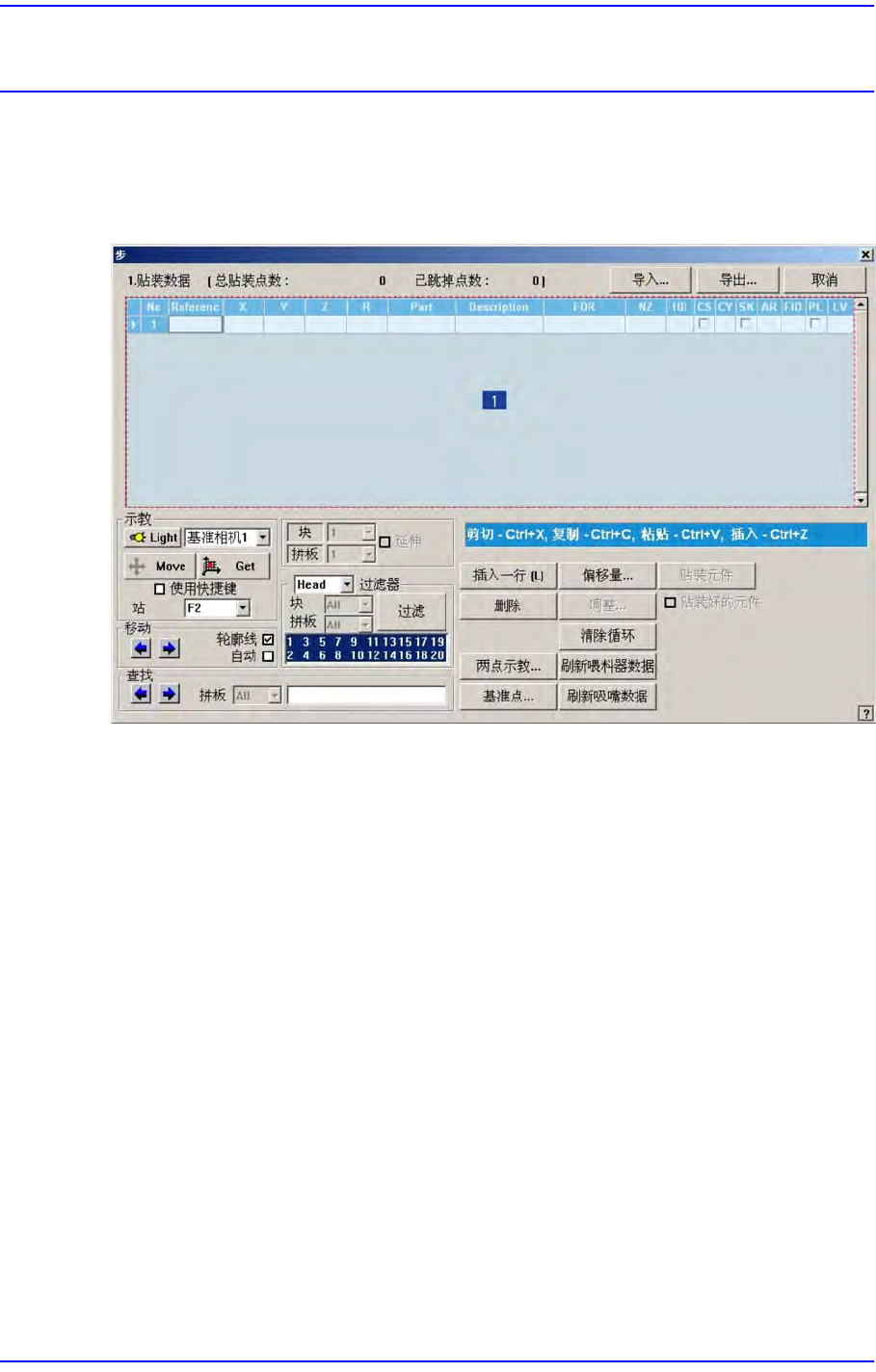Image resolution: width=876 pixels, height=1372 pixels.
Task: Open 两点示教... dialog
Action: pyautogui.click(x=508, y=666)
